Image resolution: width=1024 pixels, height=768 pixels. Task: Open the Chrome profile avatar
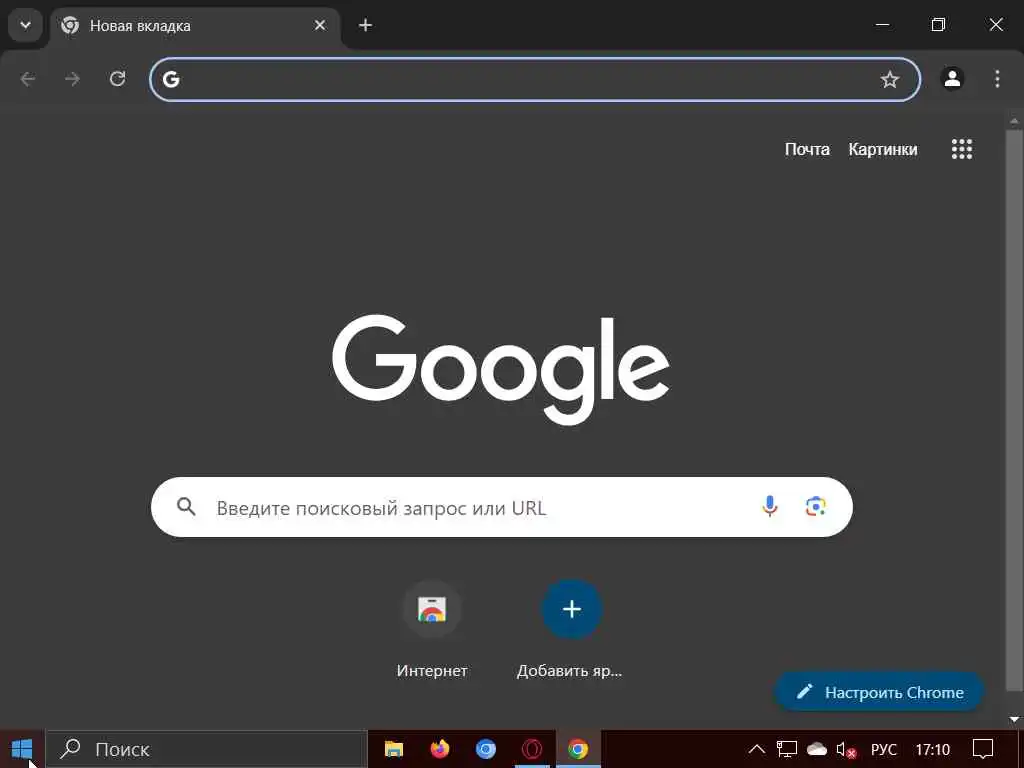point(952,79)
